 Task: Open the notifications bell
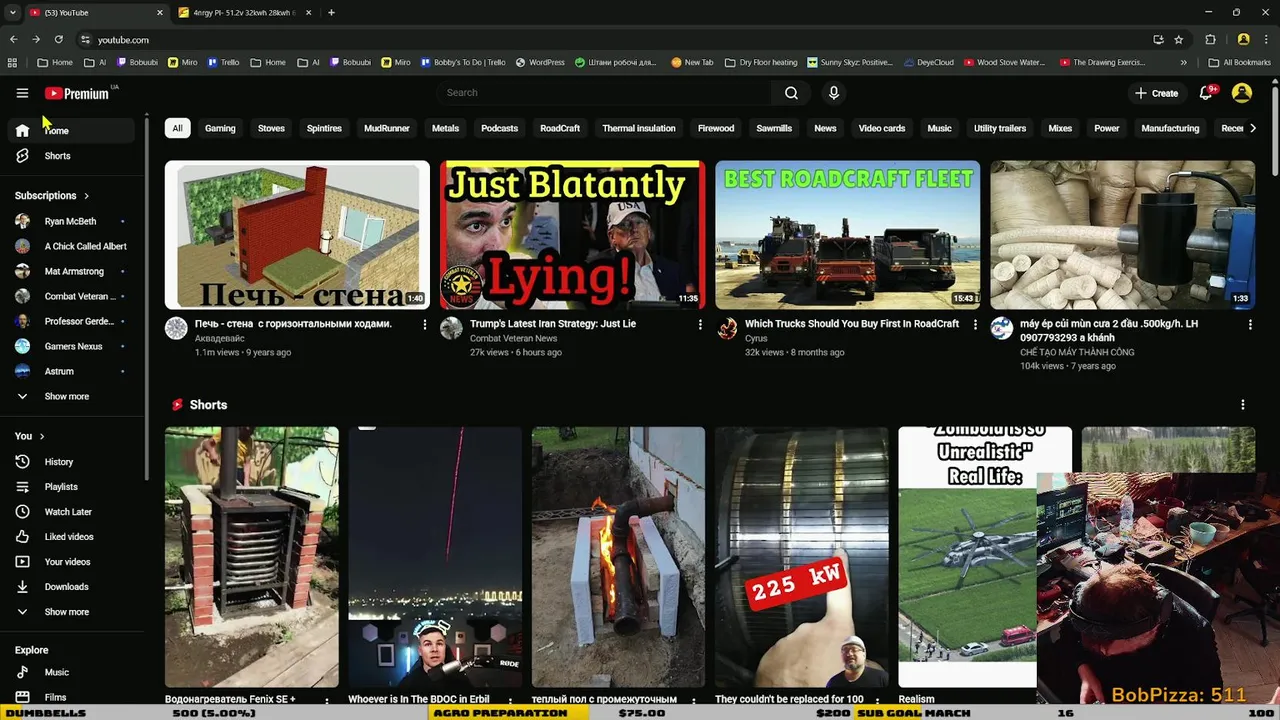coord(1206,93)
